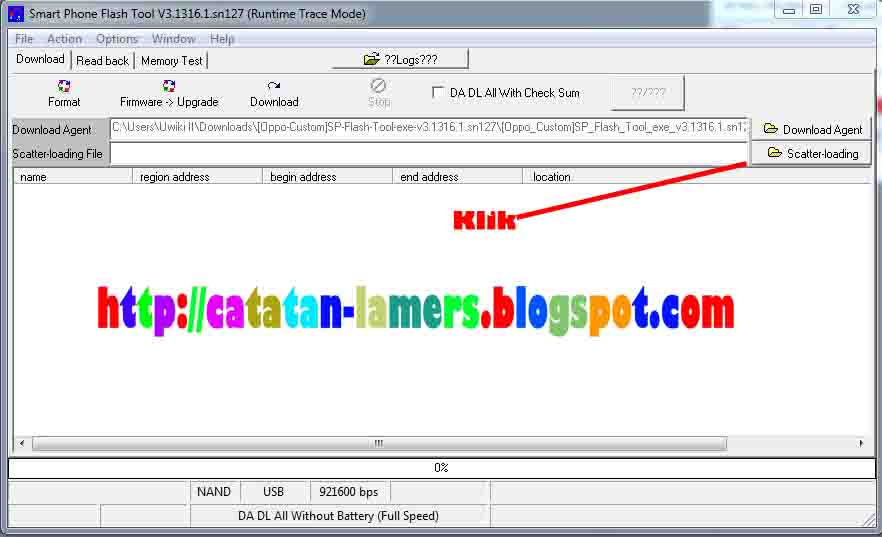Switch to the Read back tab
The width and height of the screenshot is (882, 537).
click(102, 60)
